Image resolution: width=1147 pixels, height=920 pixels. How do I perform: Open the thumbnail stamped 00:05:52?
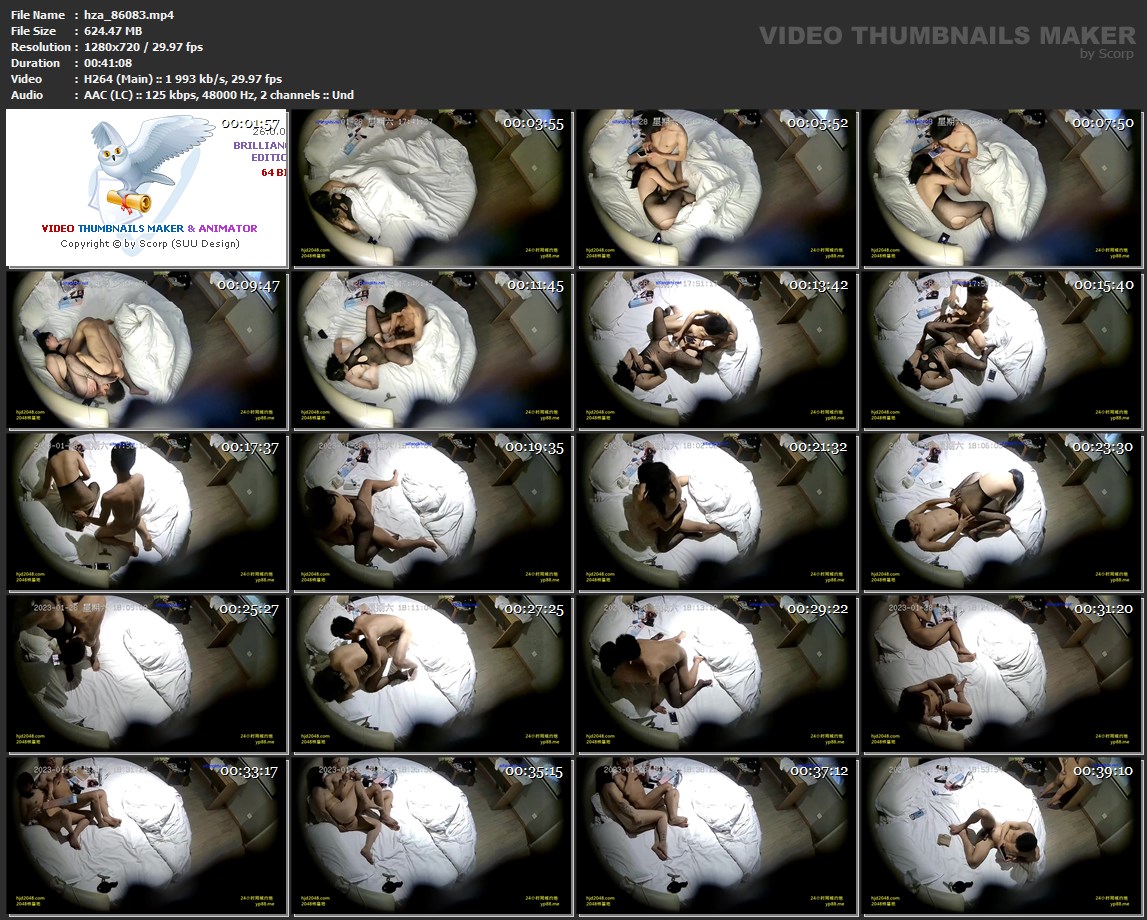tap(717, 188)
